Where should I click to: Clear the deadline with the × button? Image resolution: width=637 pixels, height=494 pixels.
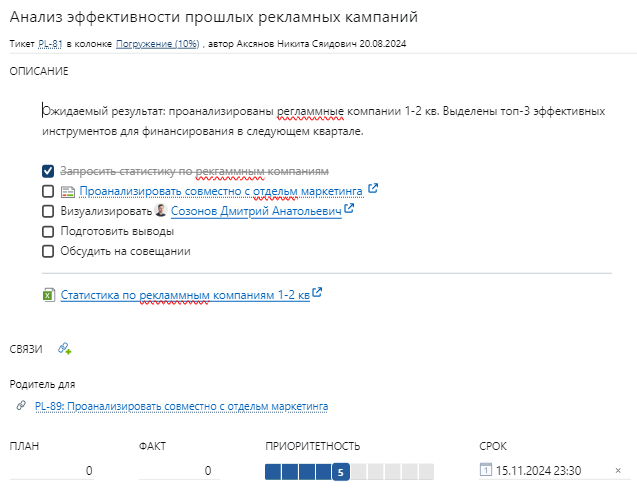(x=618, y=470)
